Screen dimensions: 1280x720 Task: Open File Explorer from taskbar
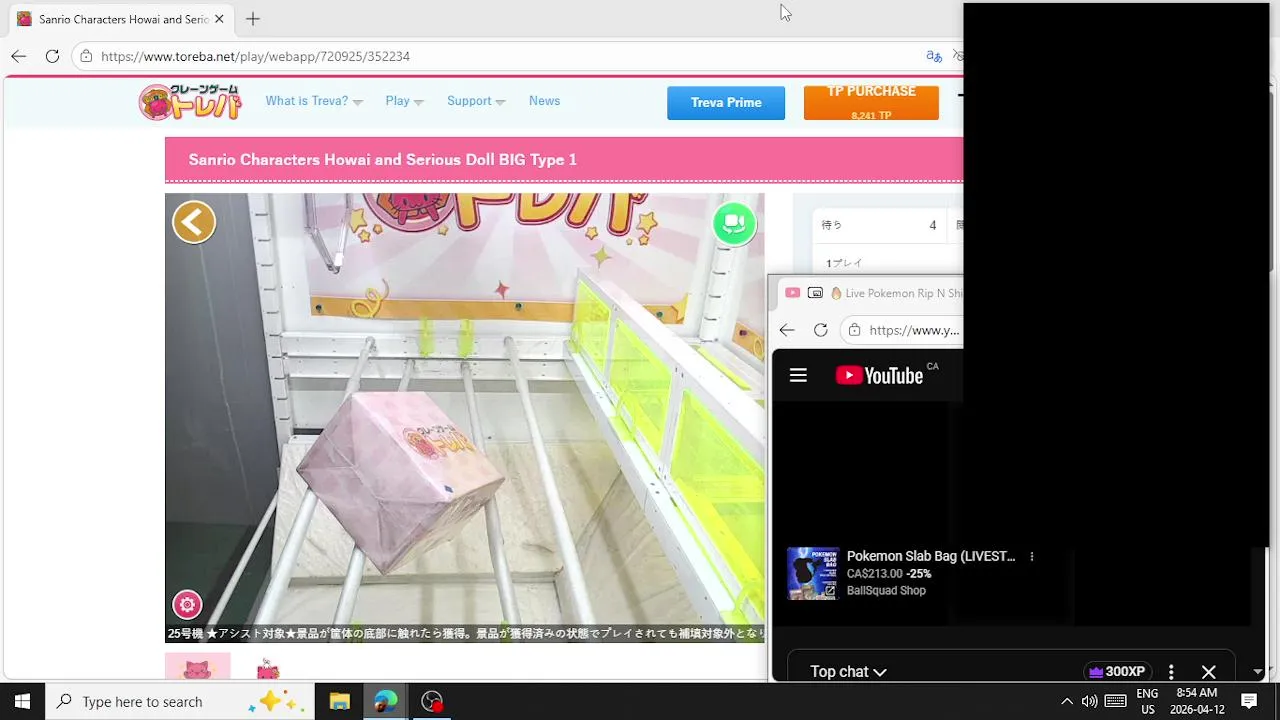(339, 701)
